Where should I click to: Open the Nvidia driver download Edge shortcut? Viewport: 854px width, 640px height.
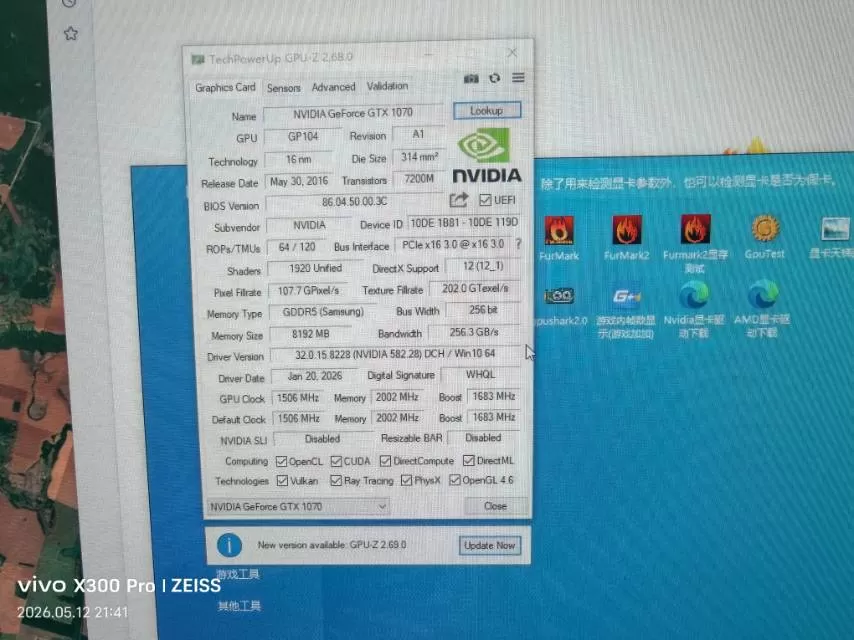click(x=694, y=296)
